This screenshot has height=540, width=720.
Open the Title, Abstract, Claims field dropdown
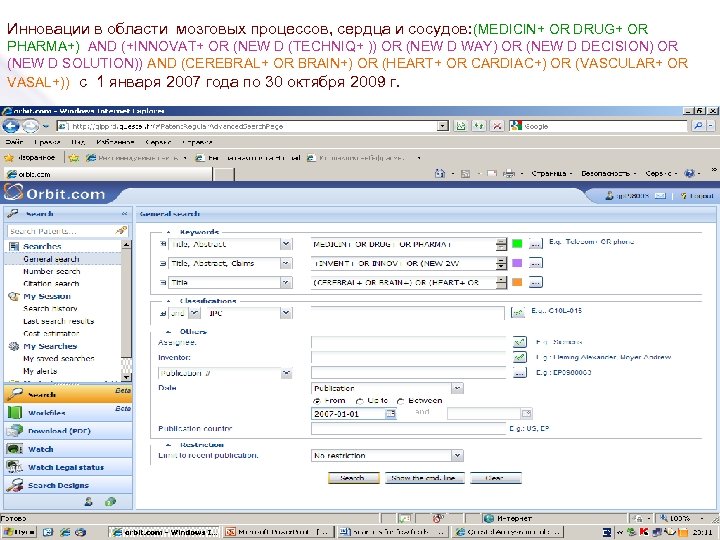click(286, 263)
